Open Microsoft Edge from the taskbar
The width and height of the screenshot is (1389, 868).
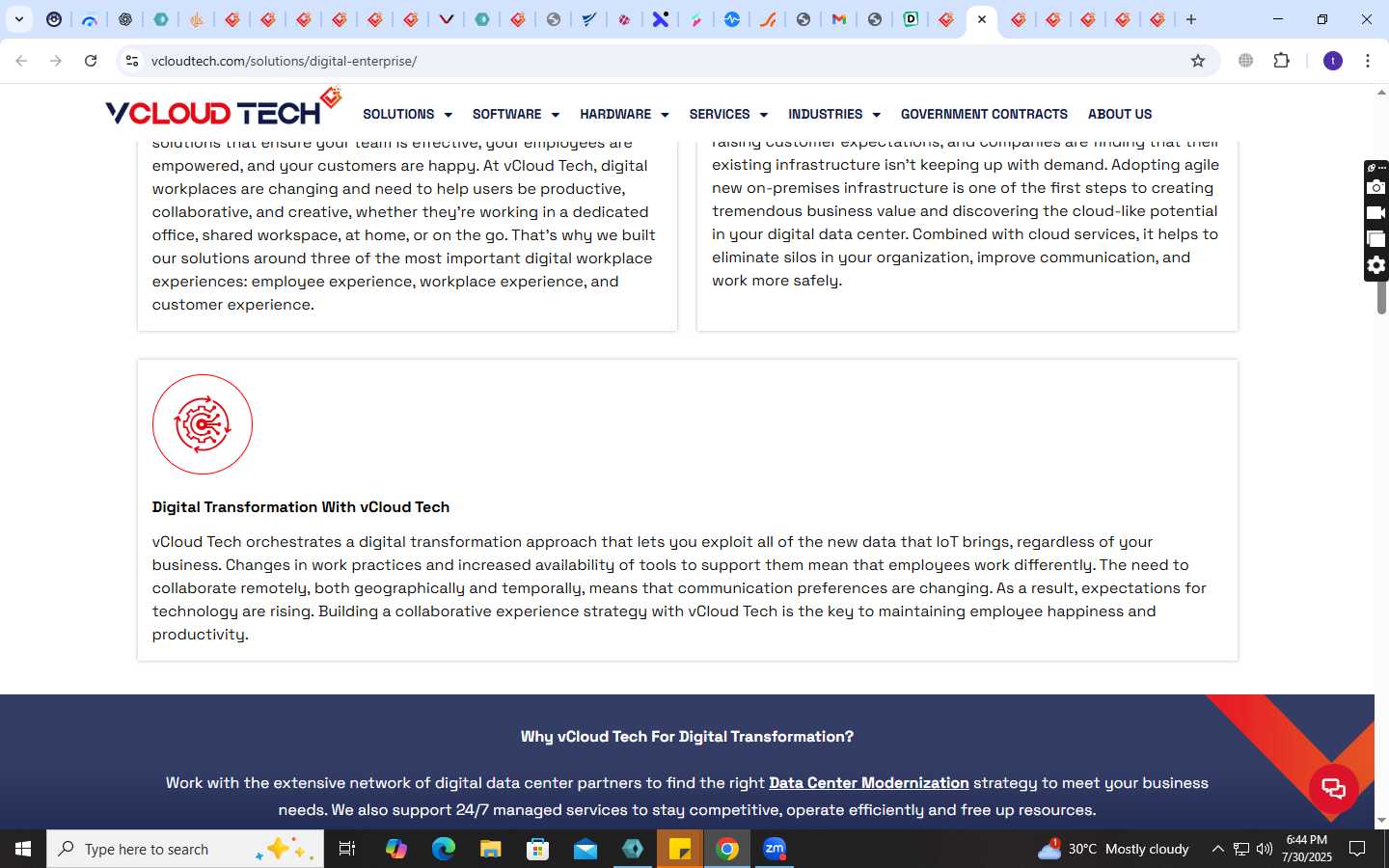(444, 849)
